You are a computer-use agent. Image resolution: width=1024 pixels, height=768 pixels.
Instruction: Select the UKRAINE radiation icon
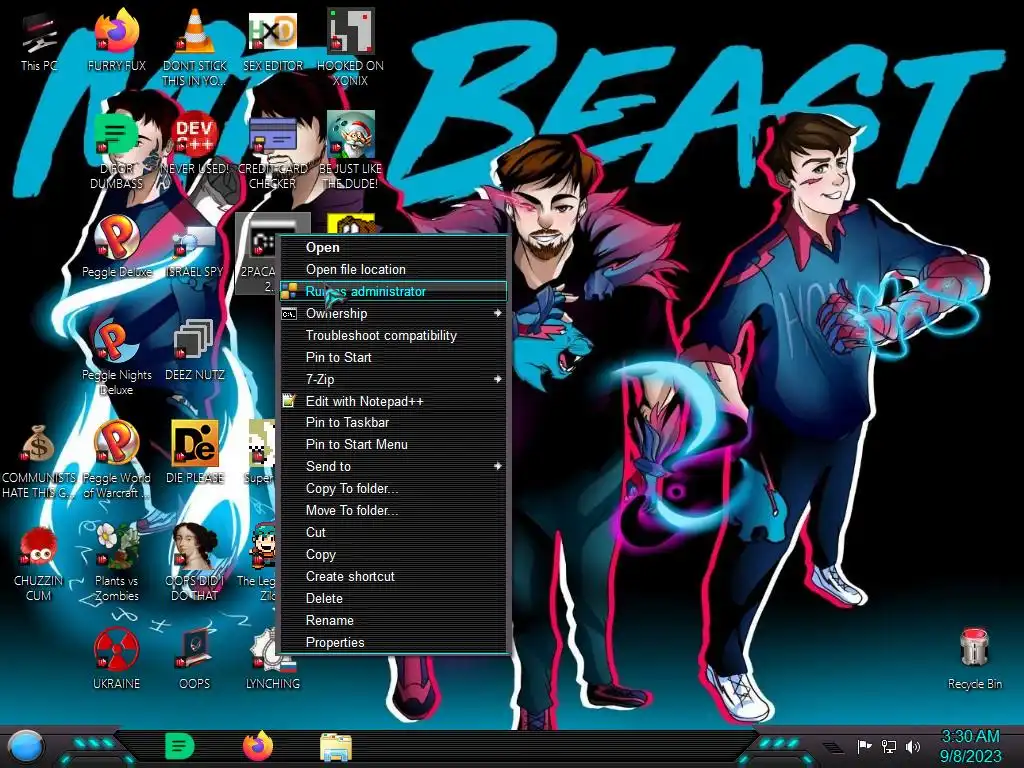coord(116,660)
